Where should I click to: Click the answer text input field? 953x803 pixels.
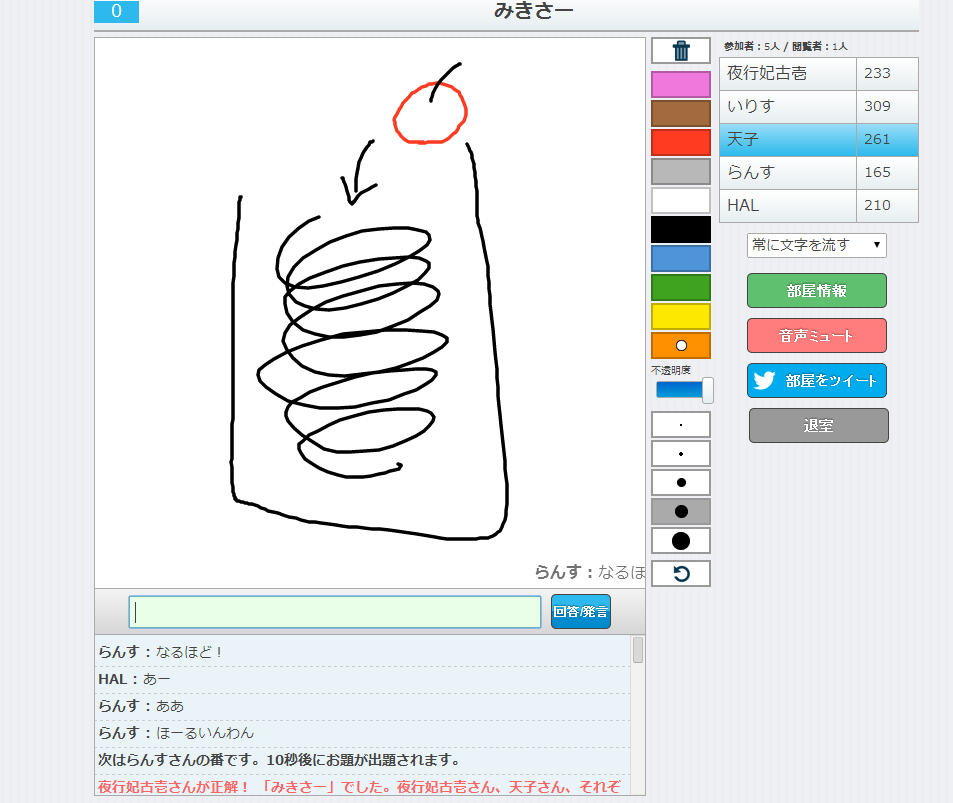pos(335,612)
